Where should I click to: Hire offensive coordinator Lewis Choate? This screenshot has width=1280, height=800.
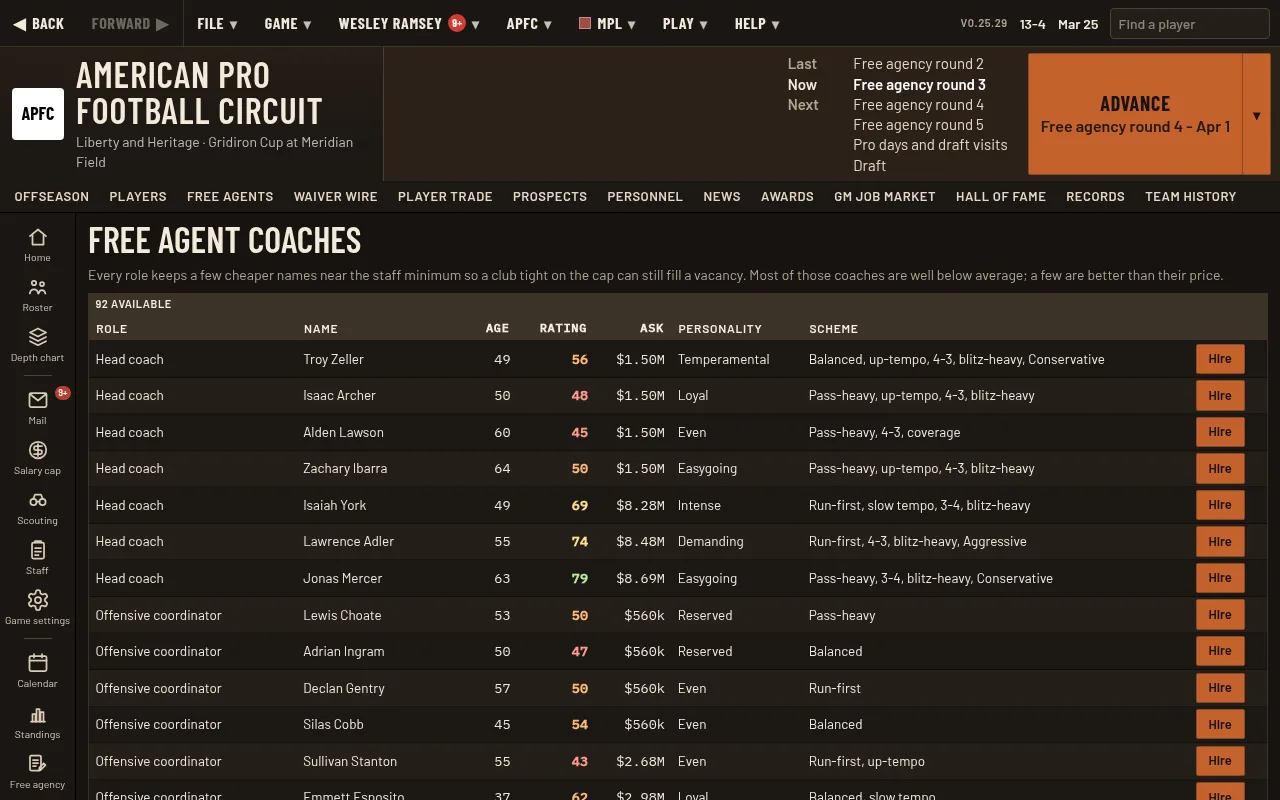[1220, 615]
